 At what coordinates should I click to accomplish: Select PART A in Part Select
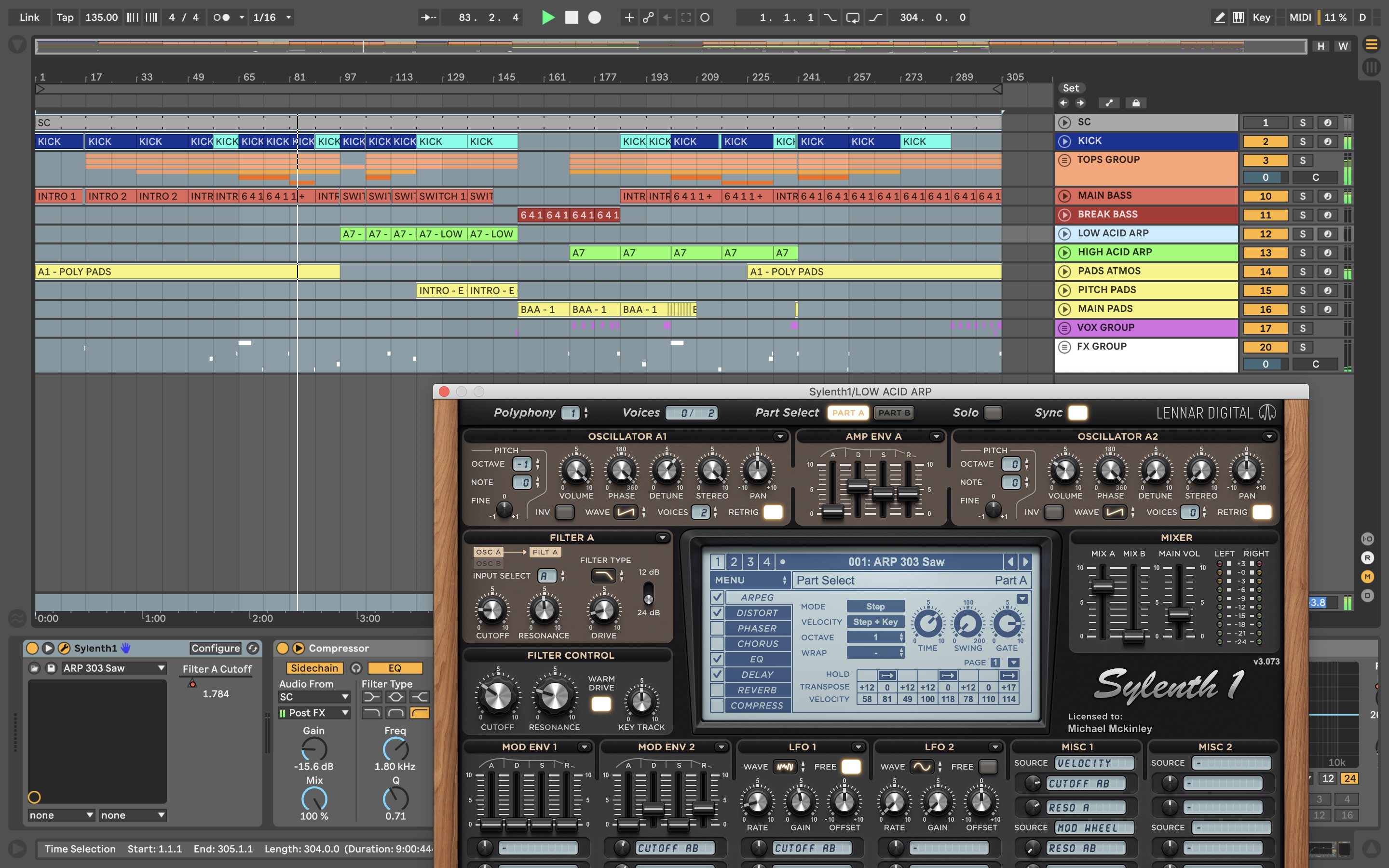pos(848,413)
